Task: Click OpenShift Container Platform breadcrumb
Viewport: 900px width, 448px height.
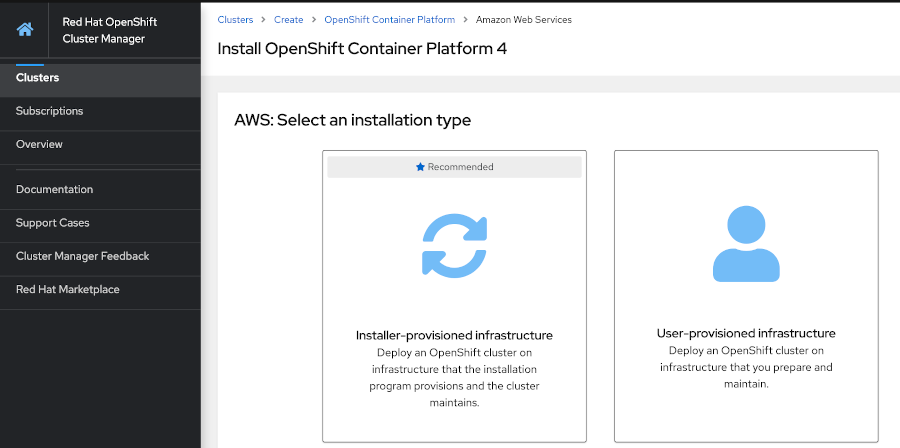Action: pyautogui.click(x=390, y=20)
